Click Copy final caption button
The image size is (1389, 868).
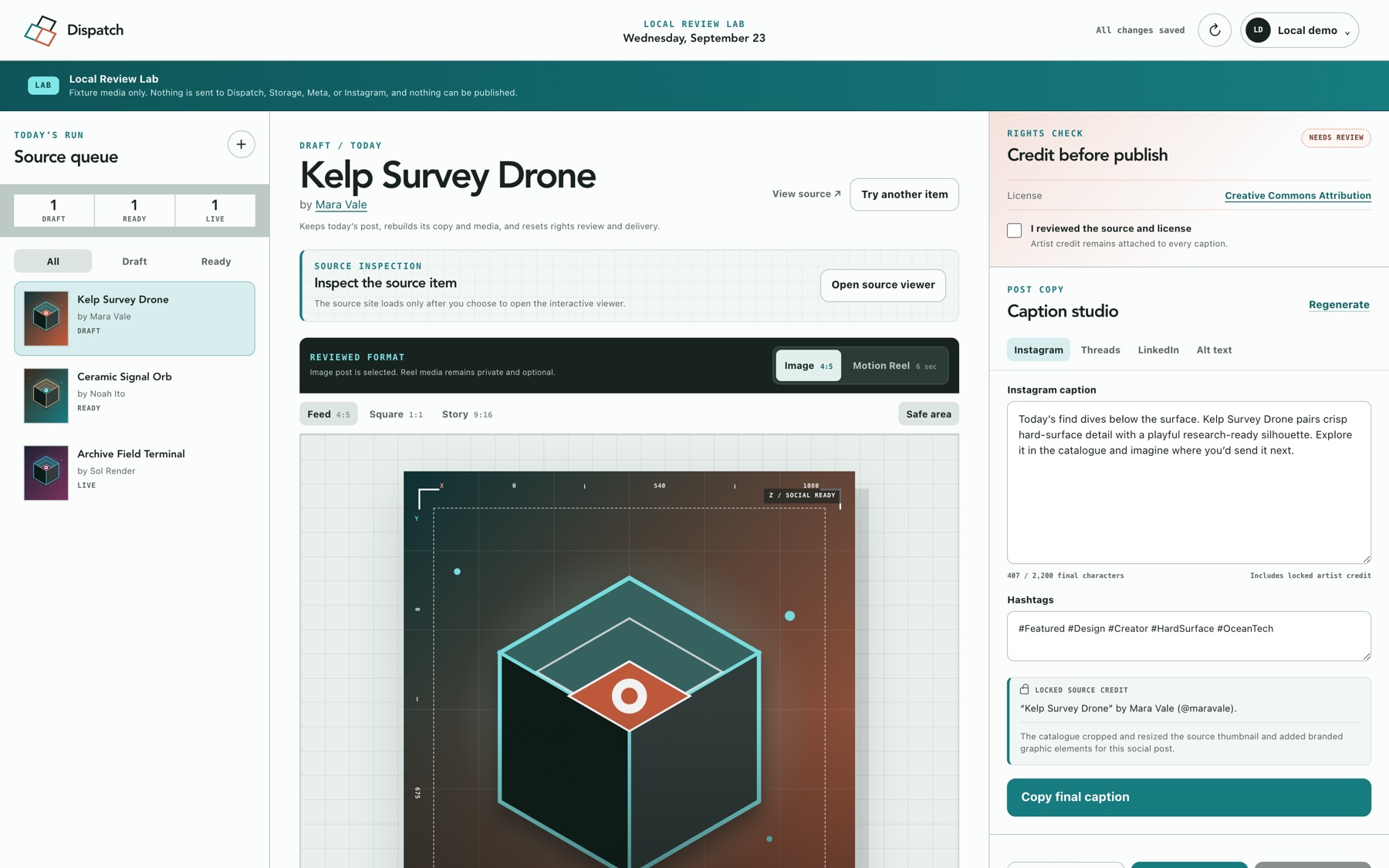coord(1188,797)
